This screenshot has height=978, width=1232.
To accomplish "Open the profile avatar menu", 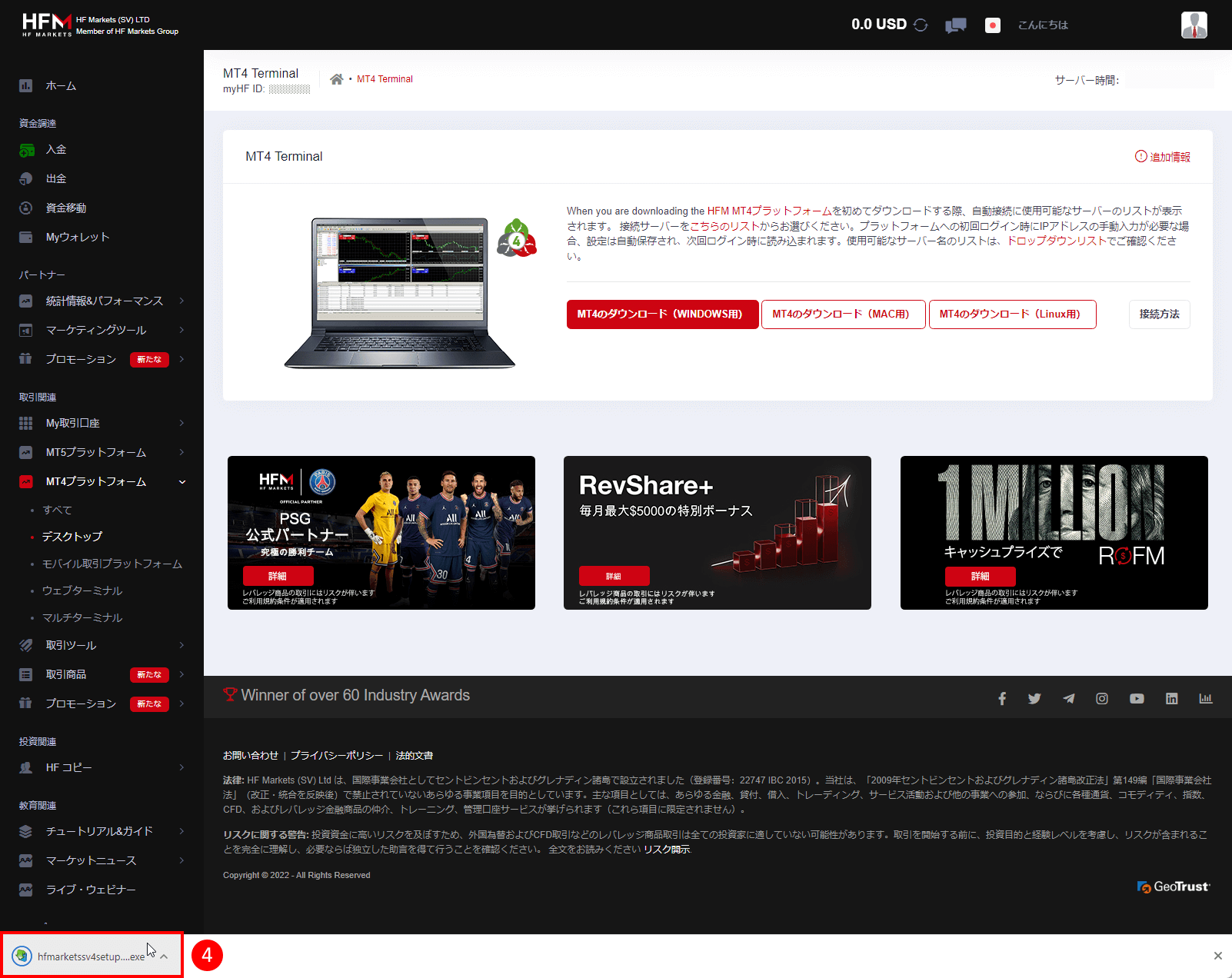I will [x=1194, y=24].
